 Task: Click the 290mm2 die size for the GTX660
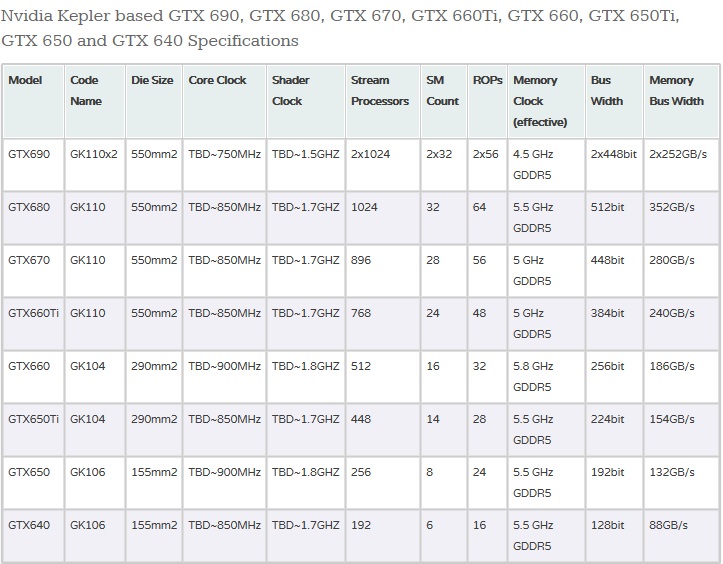point(154,377)
